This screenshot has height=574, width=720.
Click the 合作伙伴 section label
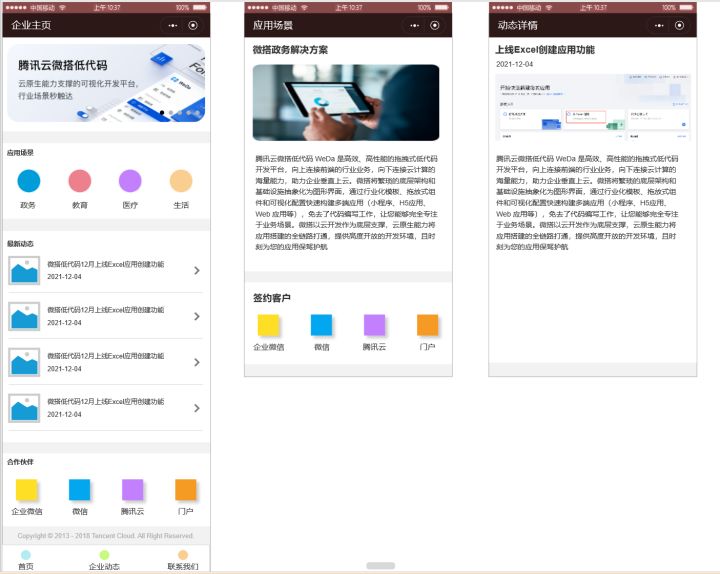tap(20, 462)
